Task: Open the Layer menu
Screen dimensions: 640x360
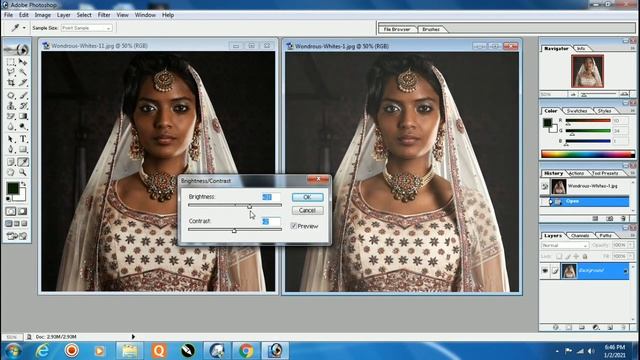Action: coord(63,15)
